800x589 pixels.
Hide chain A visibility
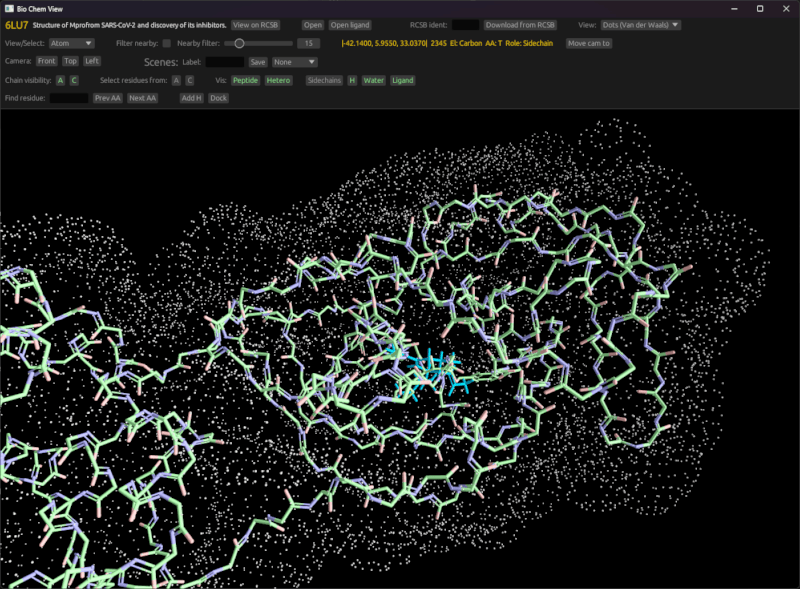click(61, 81)
